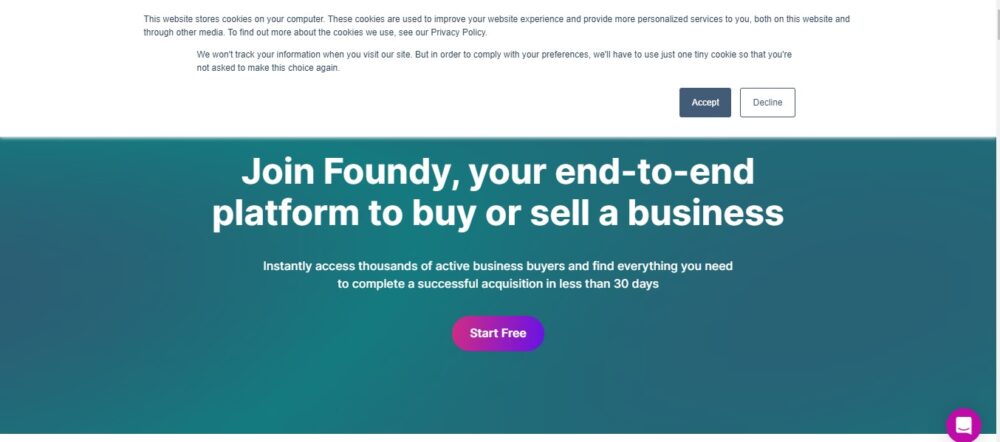Open the Privacy Policy reference in cookie notice

click(458, 33)
